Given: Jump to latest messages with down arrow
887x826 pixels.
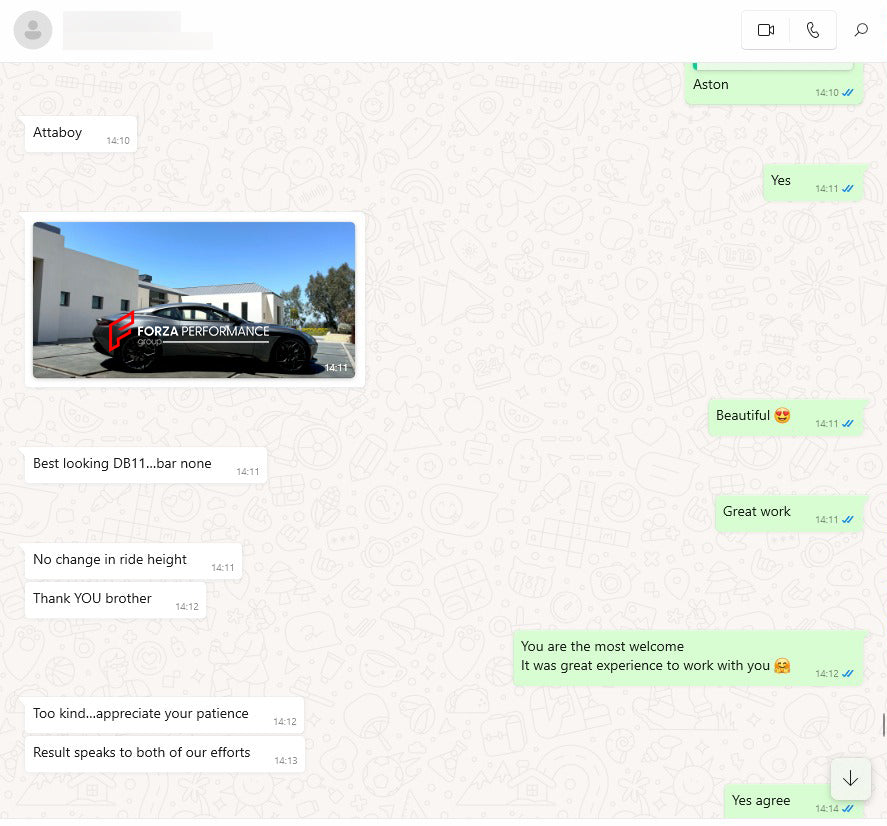Looking at the screenshot, I should (850, 779).
